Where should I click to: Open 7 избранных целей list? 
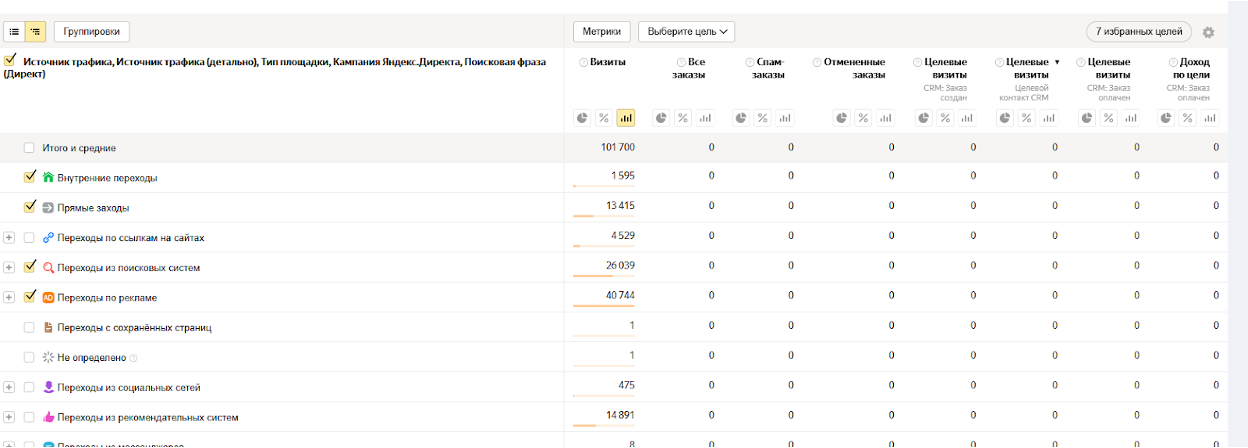1139,32
